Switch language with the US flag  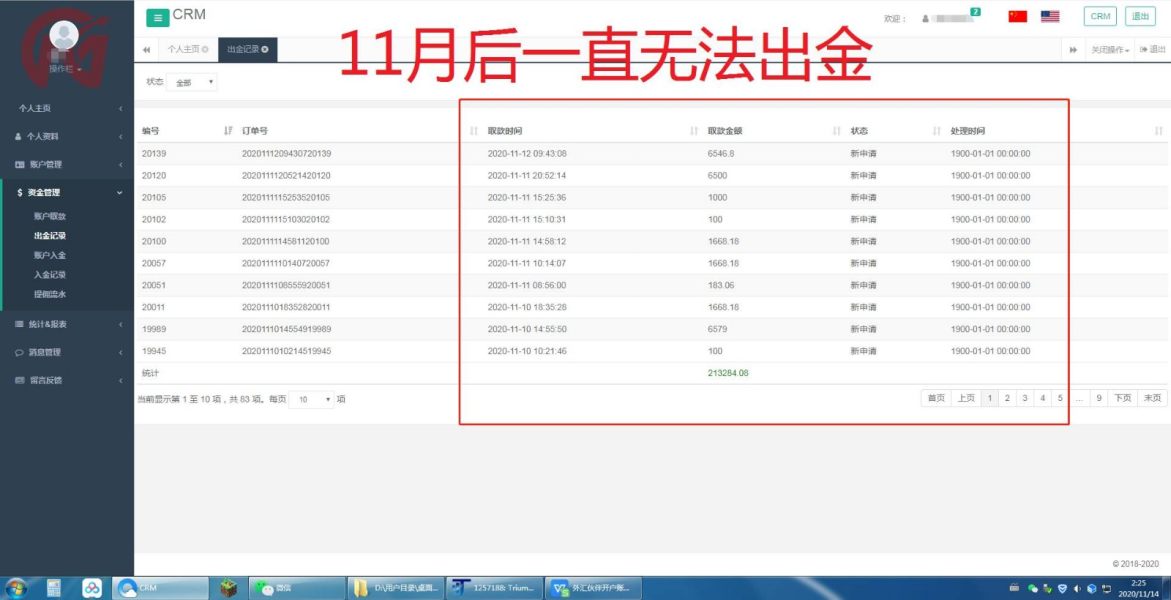click(x=1050, y=16)
